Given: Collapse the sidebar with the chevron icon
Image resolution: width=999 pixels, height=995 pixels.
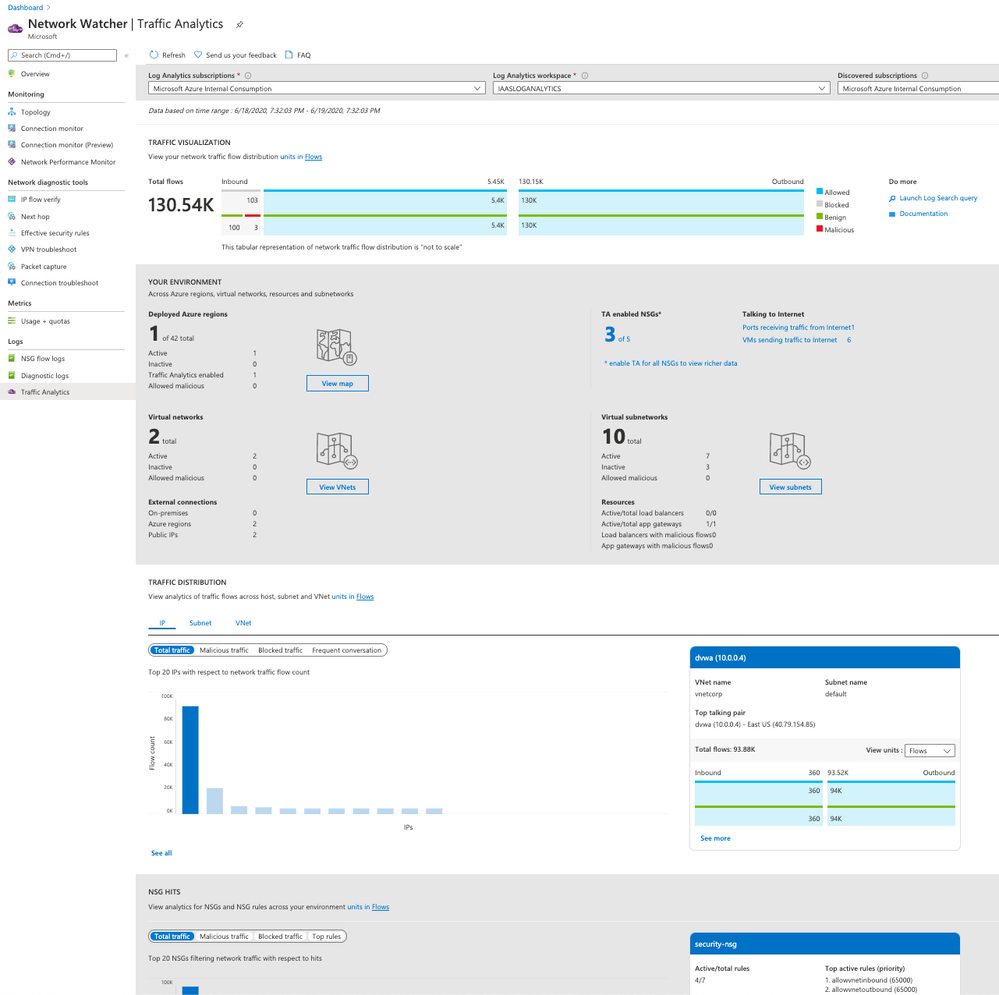Looking at the screenshot, I should click(126, 55).
